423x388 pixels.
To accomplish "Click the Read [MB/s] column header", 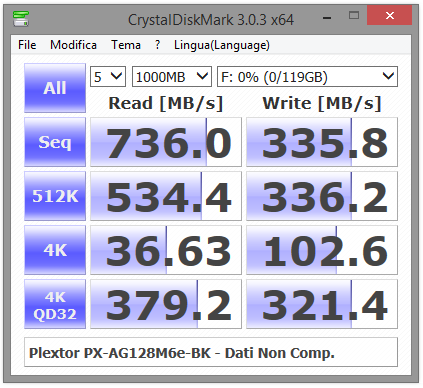I will point(166,103).
